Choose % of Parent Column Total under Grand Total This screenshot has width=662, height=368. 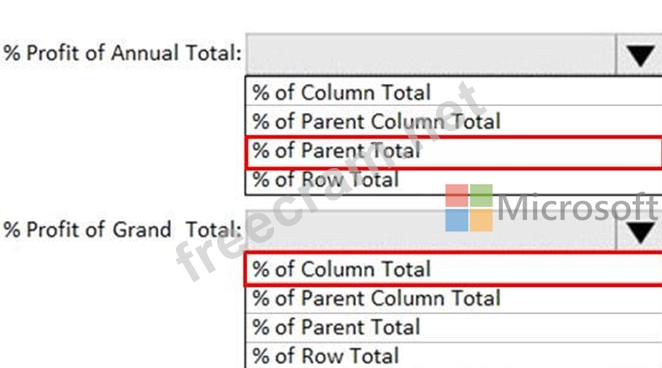[453, 299]
